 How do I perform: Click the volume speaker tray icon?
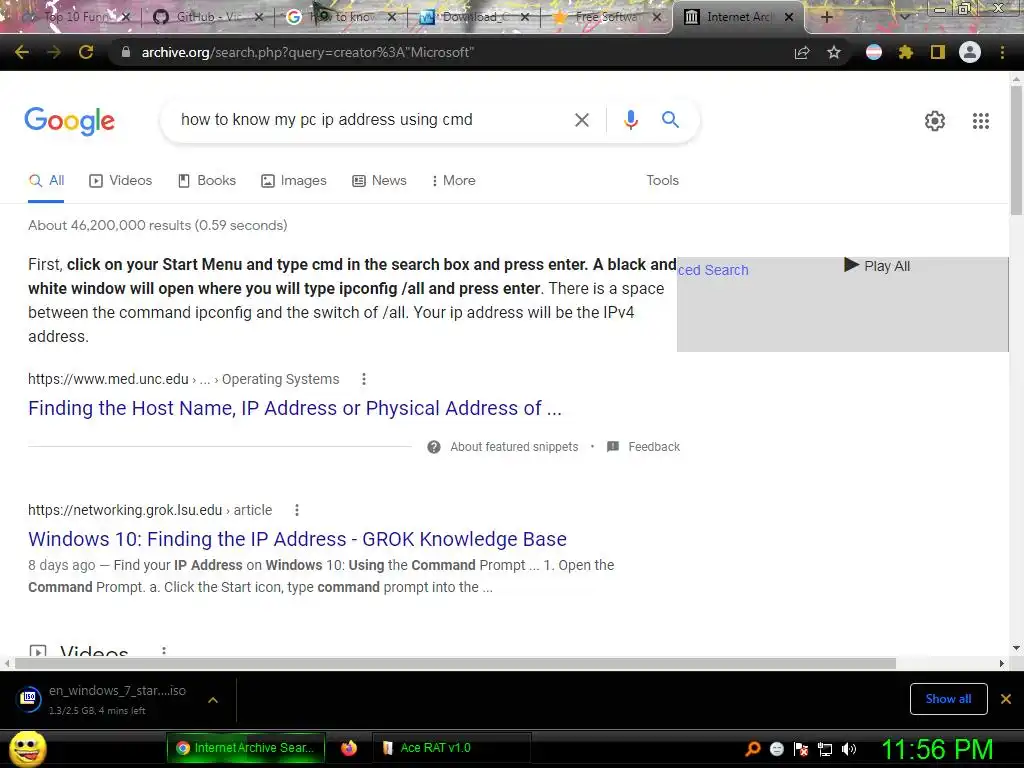click(x=850, y=749)
